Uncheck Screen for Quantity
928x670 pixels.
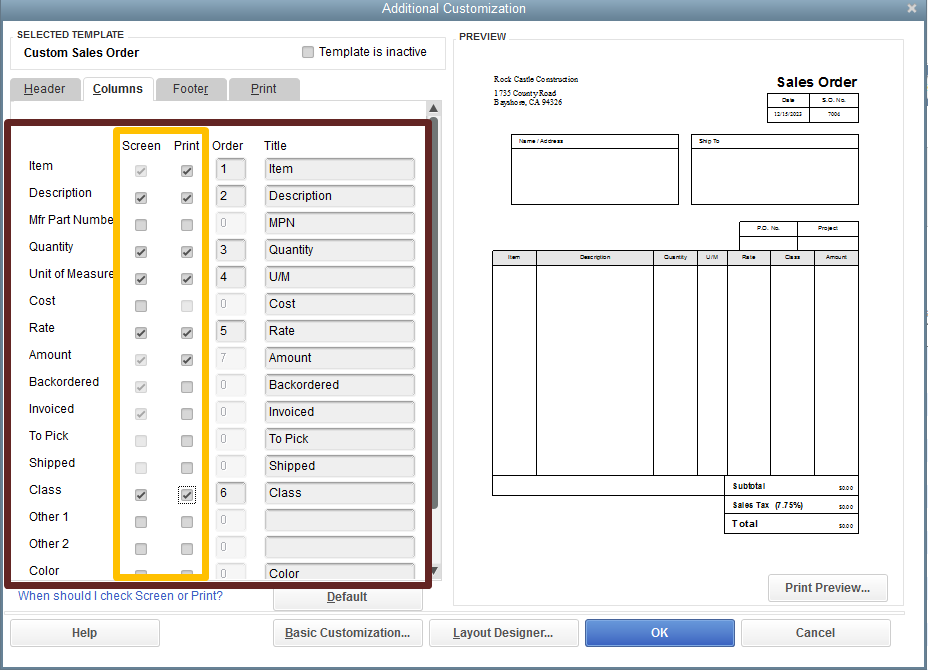coord(141,252)
